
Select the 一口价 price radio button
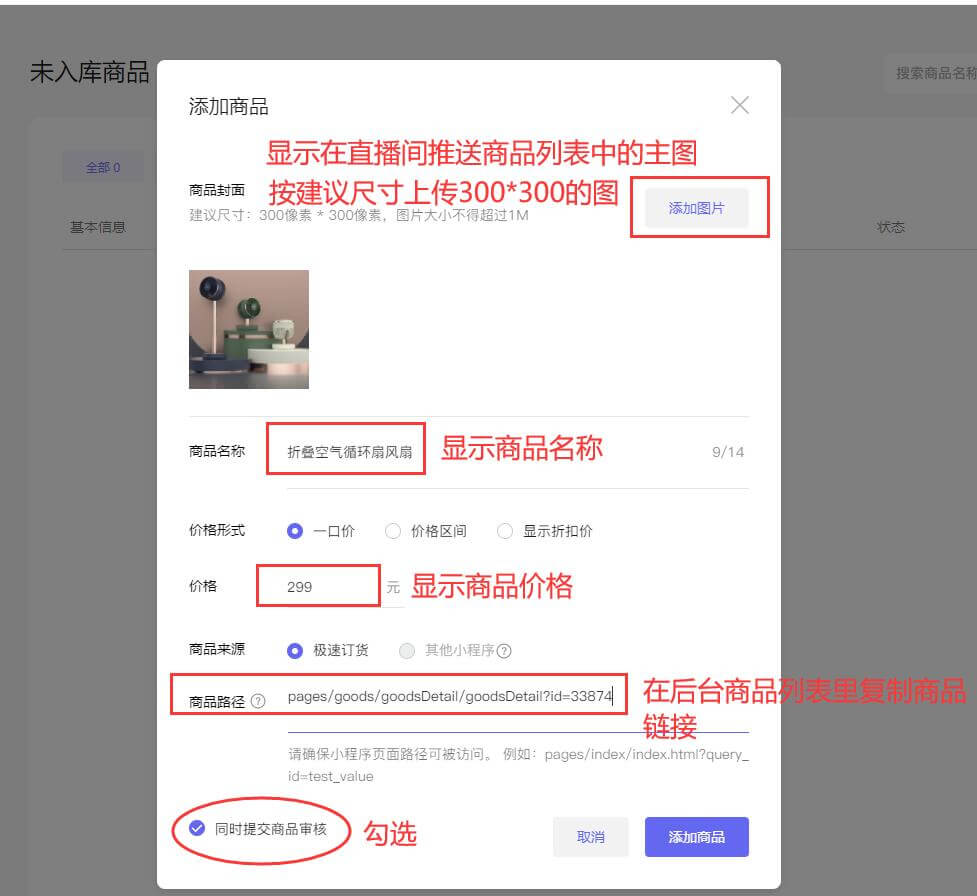[x=295, y=531]
